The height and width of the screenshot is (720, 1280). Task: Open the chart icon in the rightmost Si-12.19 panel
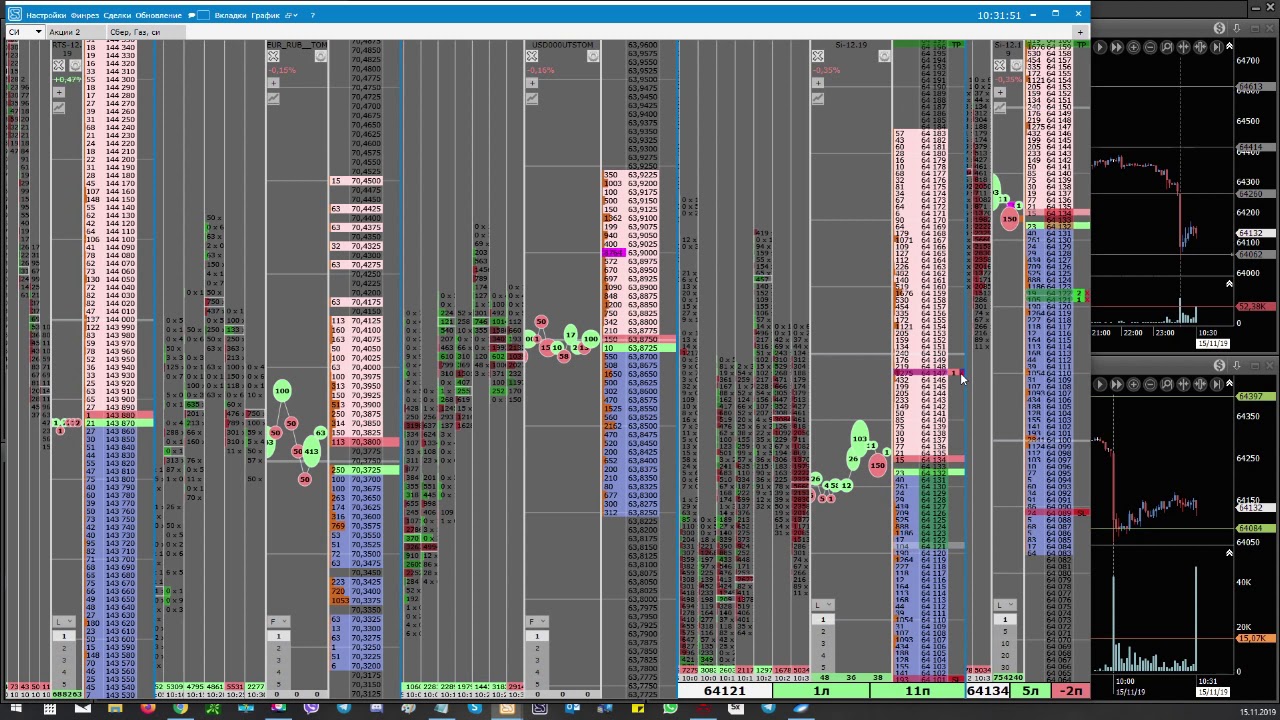point(1000,108)
